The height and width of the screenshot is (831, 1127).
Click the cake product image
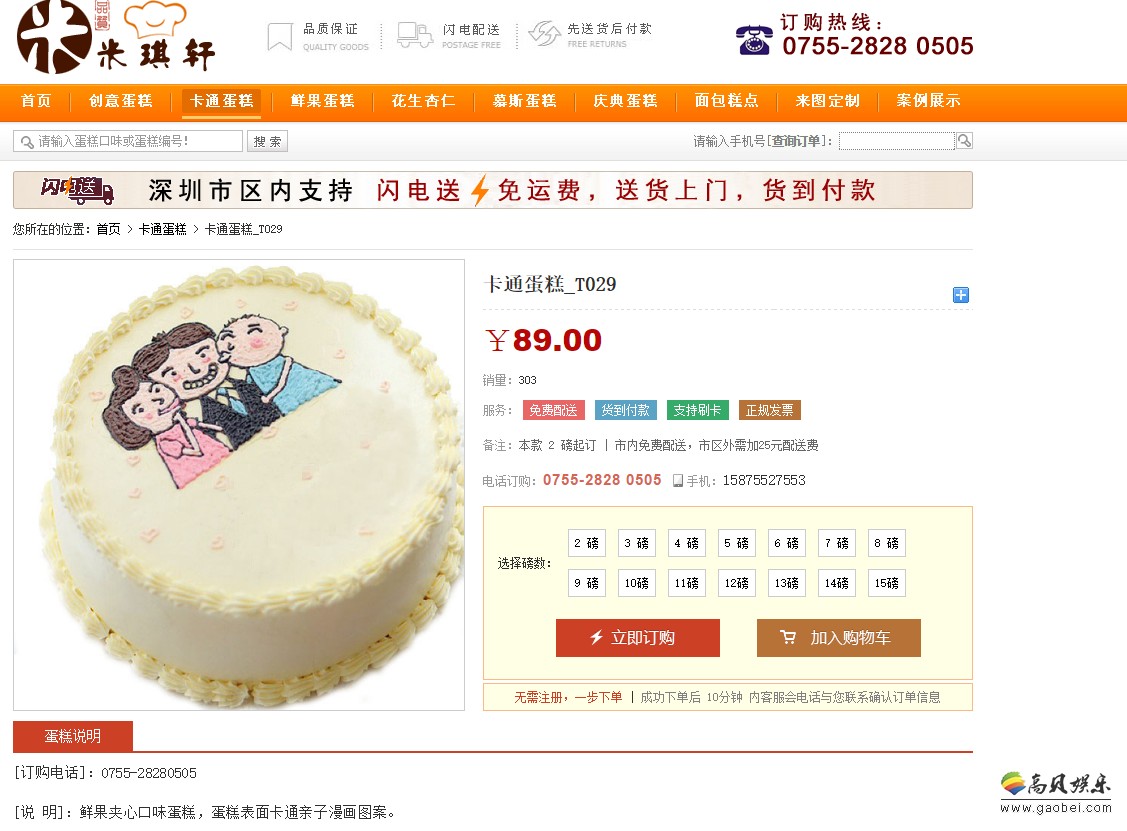click(x=239, y=485)
